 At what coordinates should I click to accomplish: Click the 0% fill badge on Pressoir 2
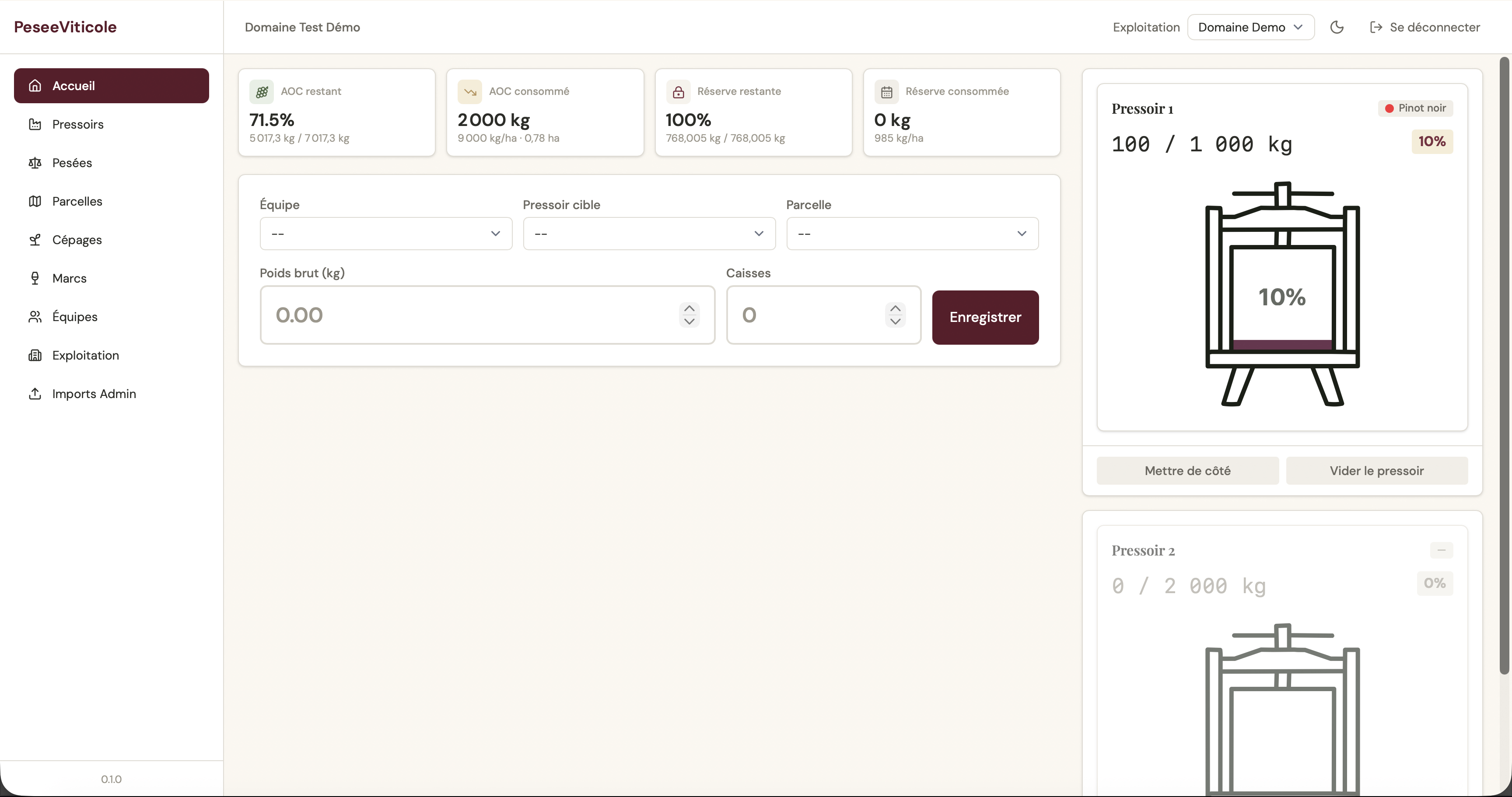click(x=1435, y=584)
